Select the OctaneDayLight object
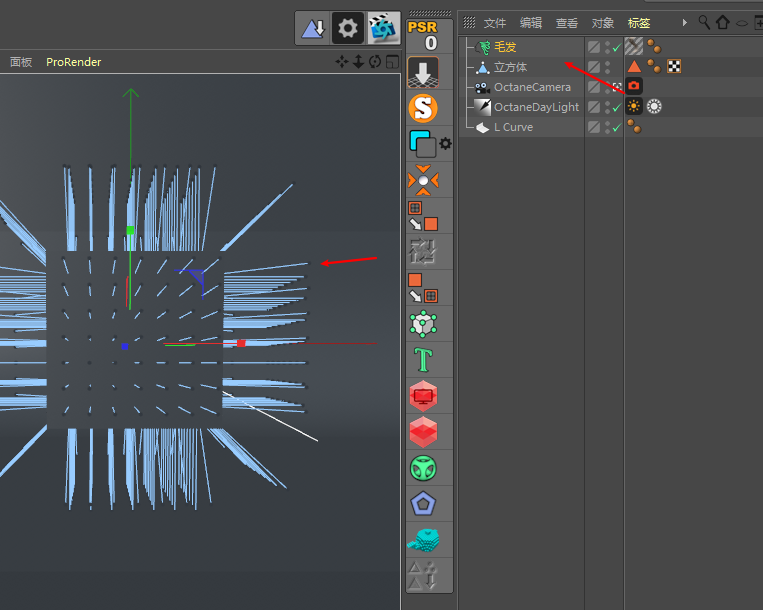 536,107
